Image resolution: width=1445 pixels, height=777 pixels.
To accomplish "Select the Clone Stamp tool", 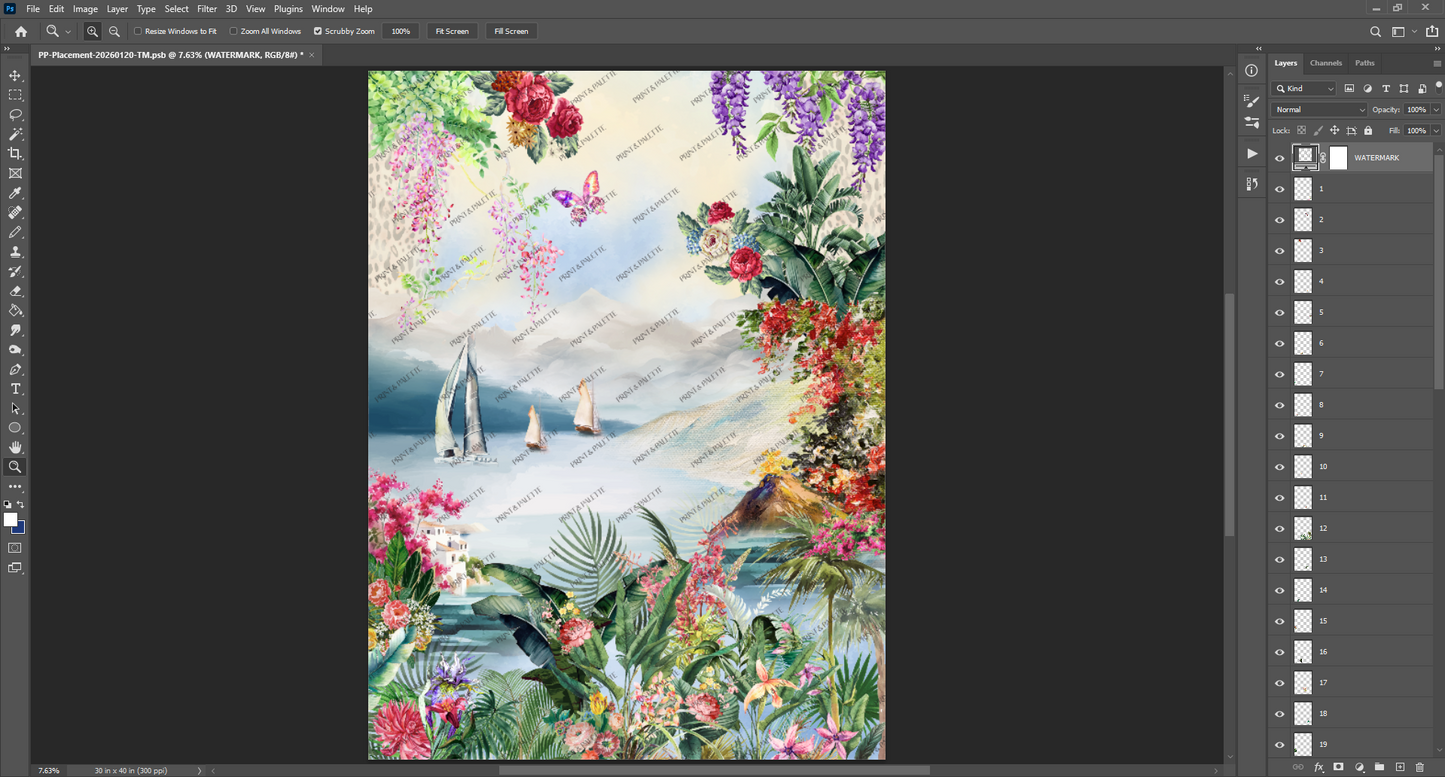I will 15,252.
